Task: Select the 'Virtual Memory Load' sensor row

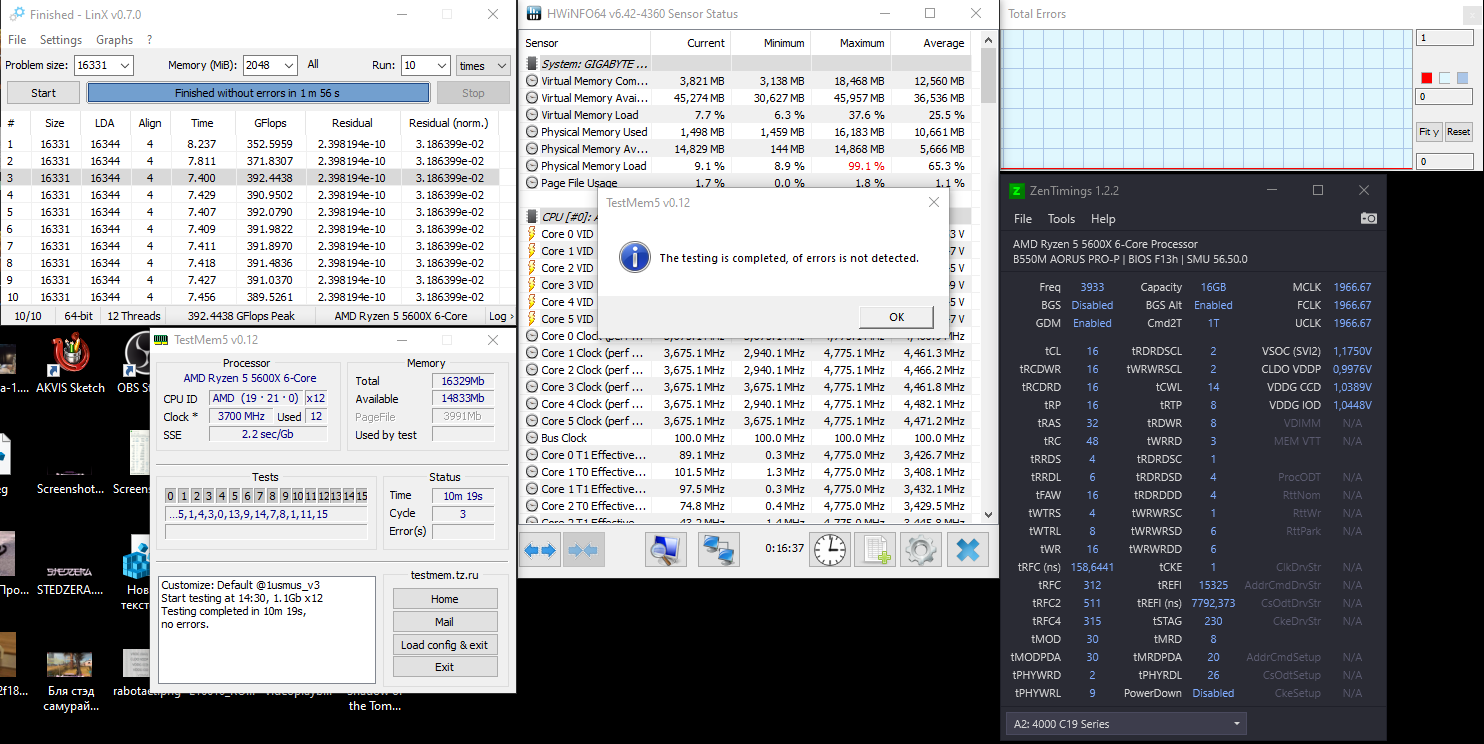Action: [749, 115]
